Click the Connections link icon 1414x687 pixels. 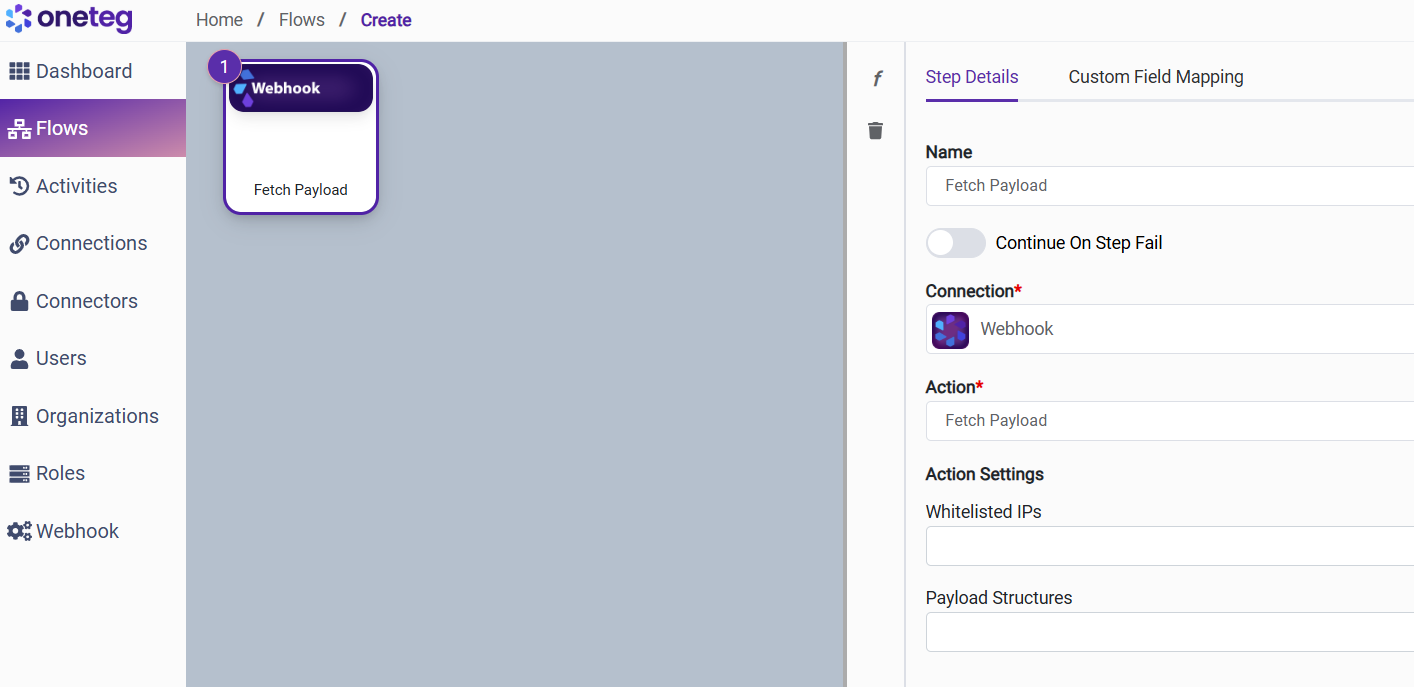19,244
